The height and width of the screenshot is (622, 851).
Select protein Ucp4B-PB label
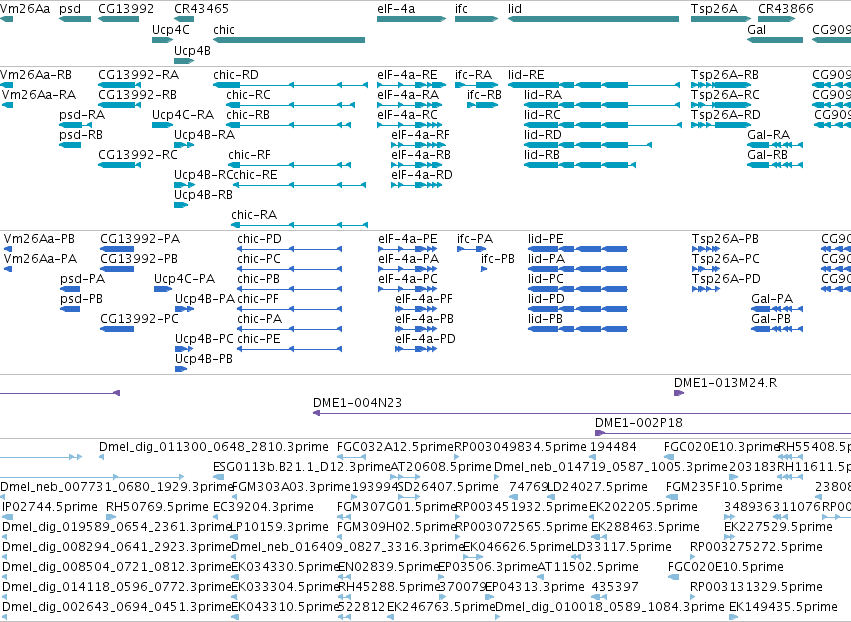pyautogui.click(x=204, y=359)
